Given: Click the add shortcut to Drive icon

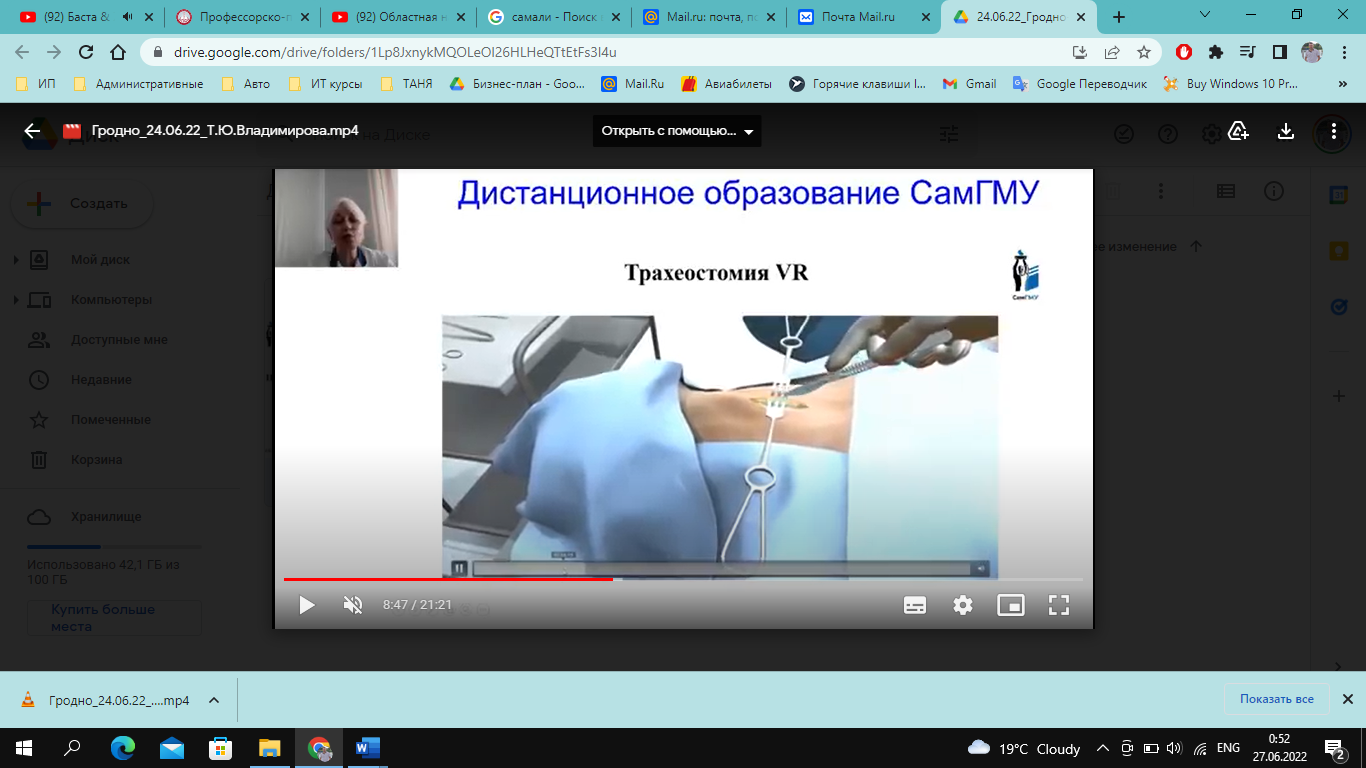Looking at the screenshot, I should coord(1238,131).
